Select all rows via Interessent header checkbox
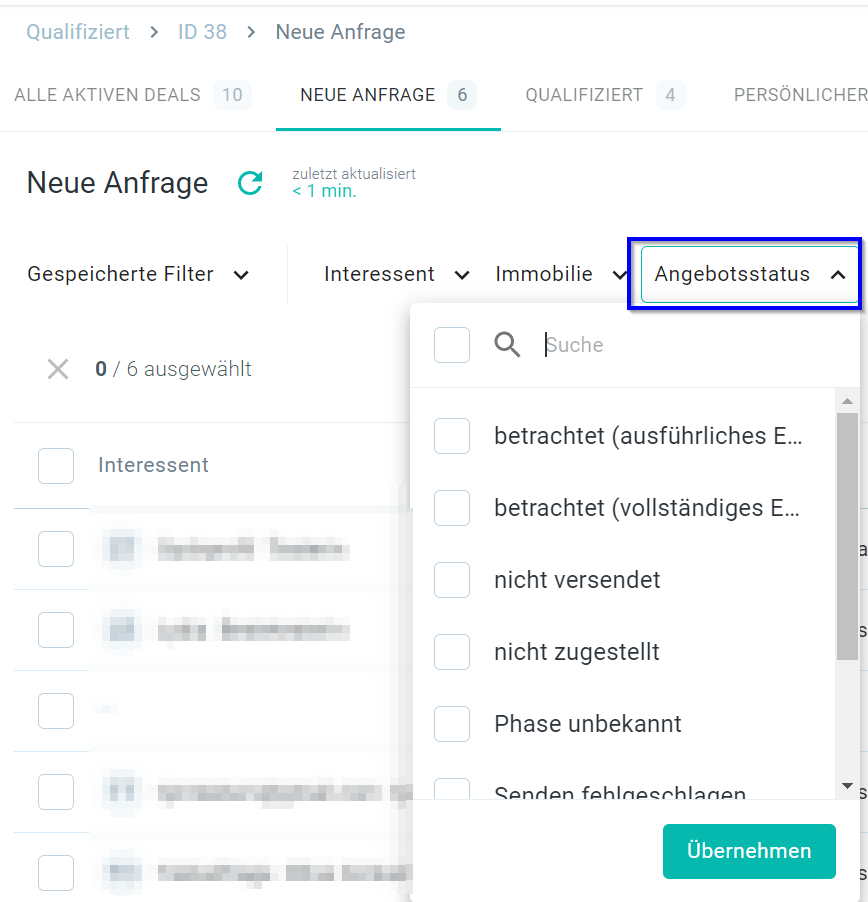Screen dimensions: 868x902 (x=56, y=465)
